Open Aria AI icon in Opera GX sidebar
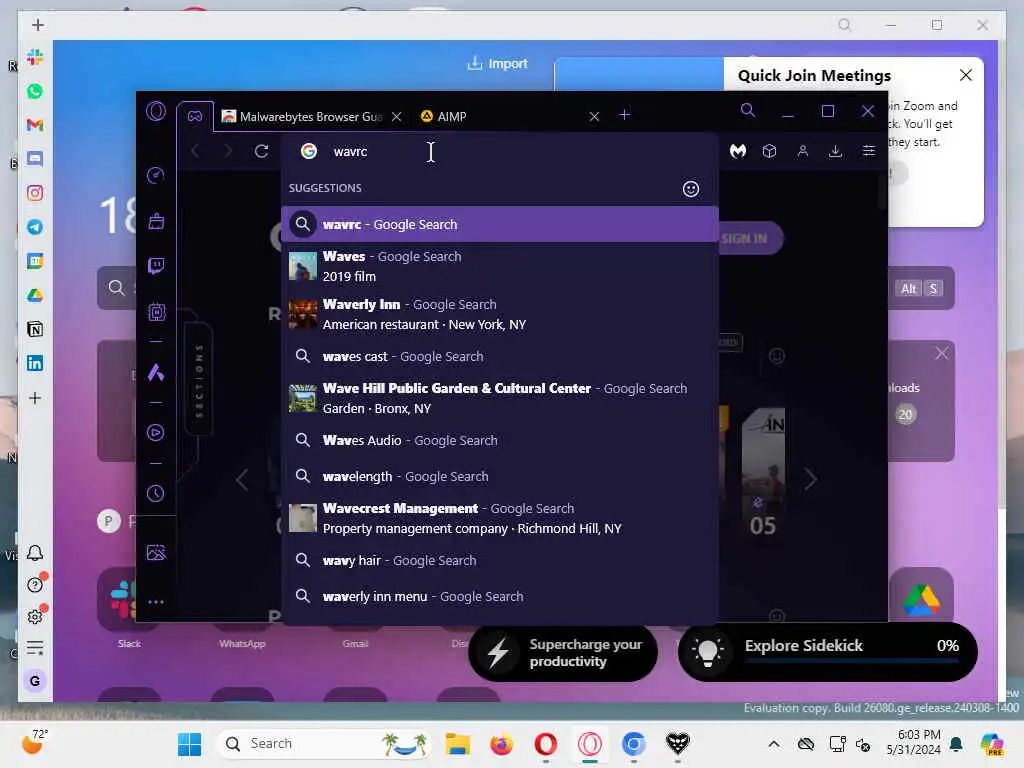The width and height of the screenshot is (1024, 768). 156,372
